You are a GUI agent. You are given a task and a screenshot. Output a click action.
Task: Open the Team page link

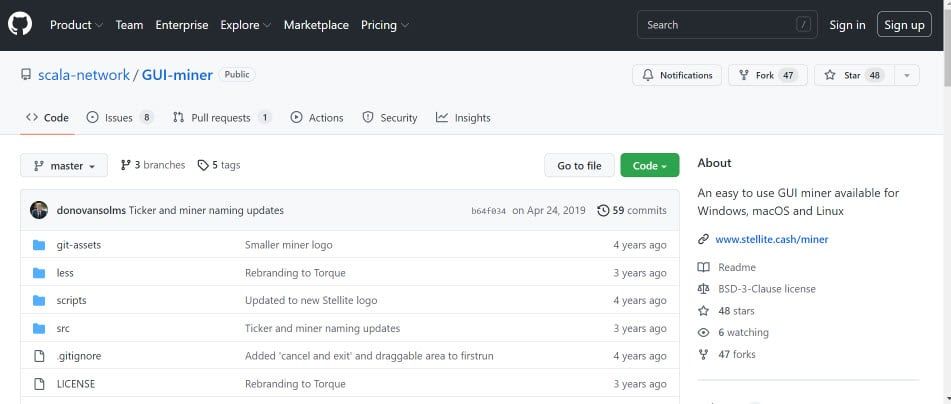click(x=129, y=25)
